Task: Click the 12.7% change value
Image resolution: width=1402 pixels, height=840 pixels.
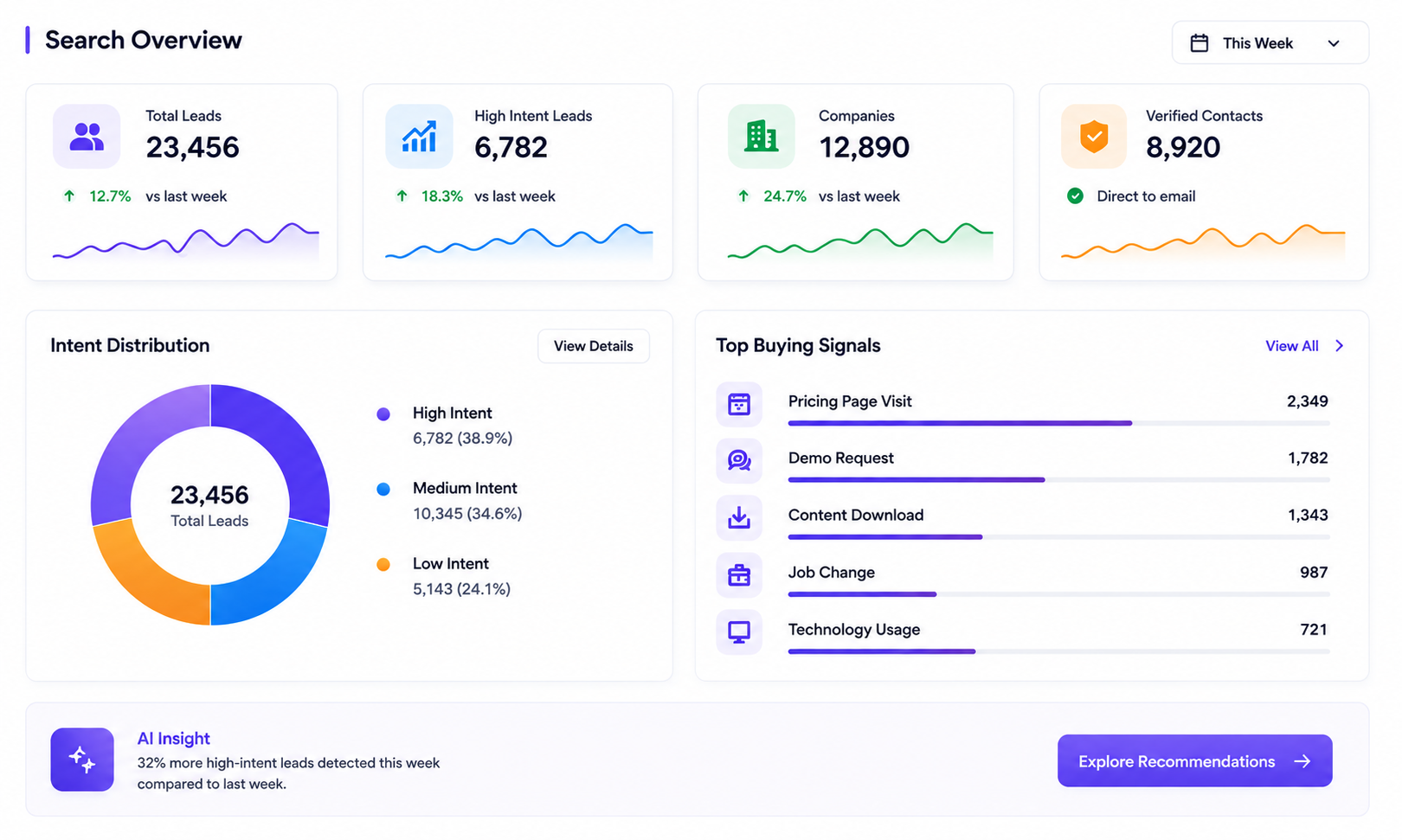Action: tap(110, 196)
